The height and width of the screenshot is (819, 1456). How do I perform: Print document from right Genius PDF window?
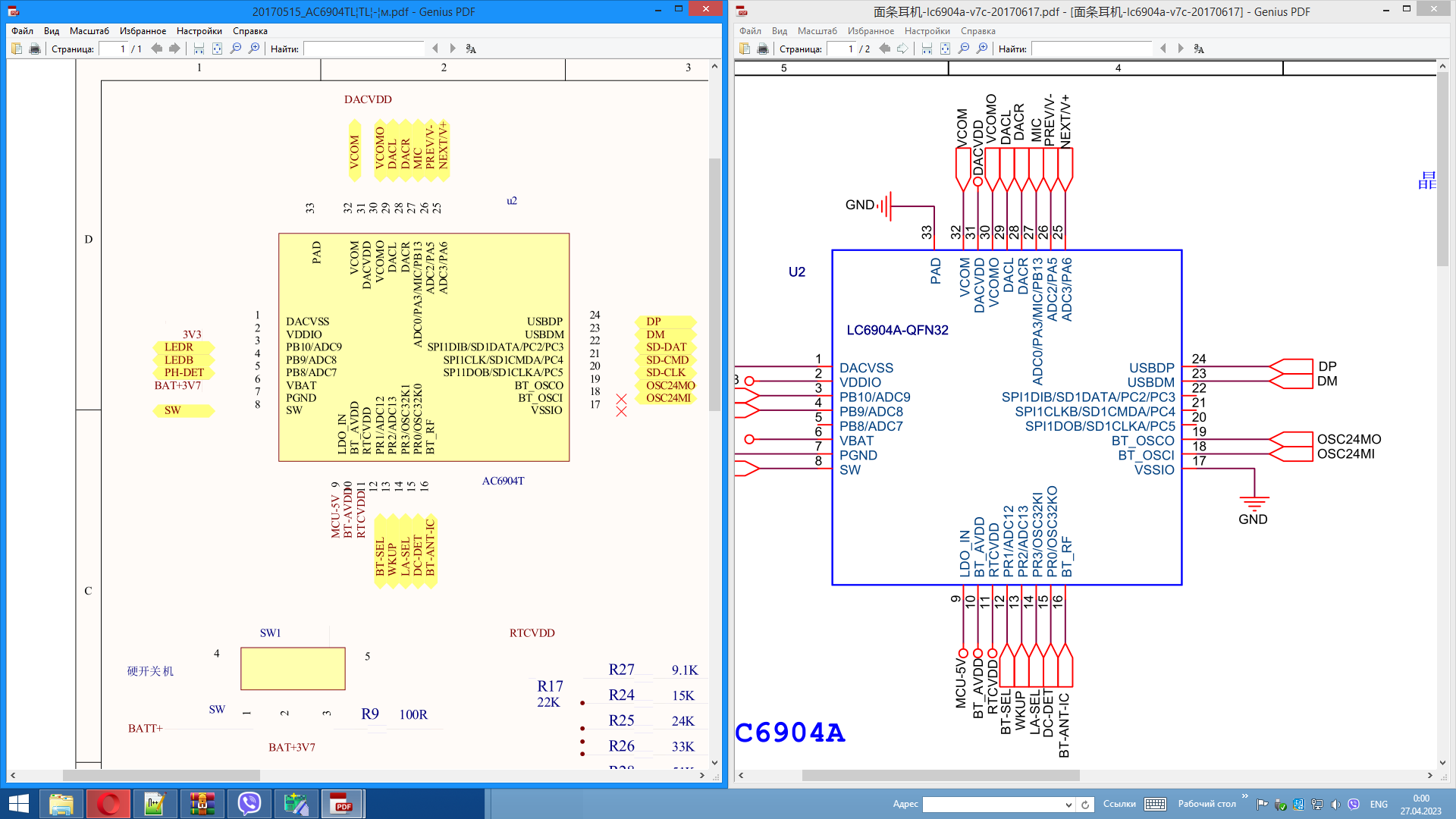[762, 49]
